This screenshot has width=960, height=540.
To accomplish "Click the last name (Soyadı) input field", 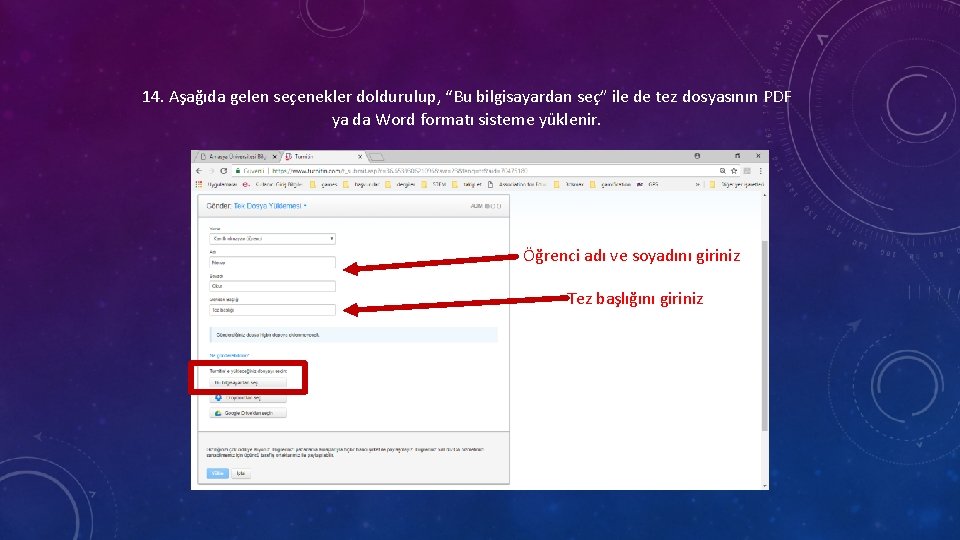I will (x=272, y=286).
